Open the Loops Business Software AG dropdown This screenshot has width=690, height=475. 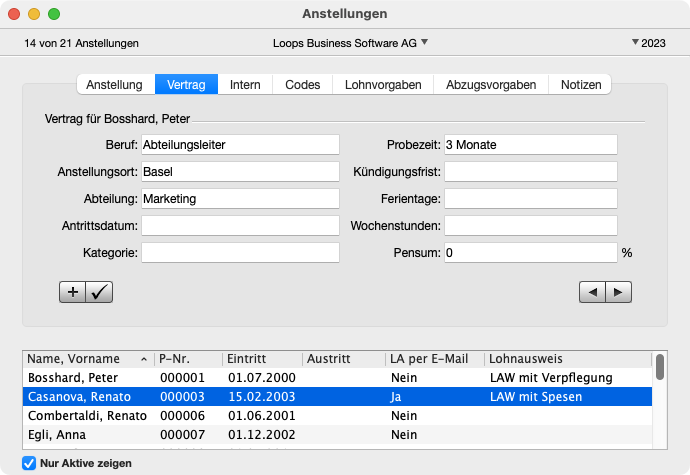[350, 43]
